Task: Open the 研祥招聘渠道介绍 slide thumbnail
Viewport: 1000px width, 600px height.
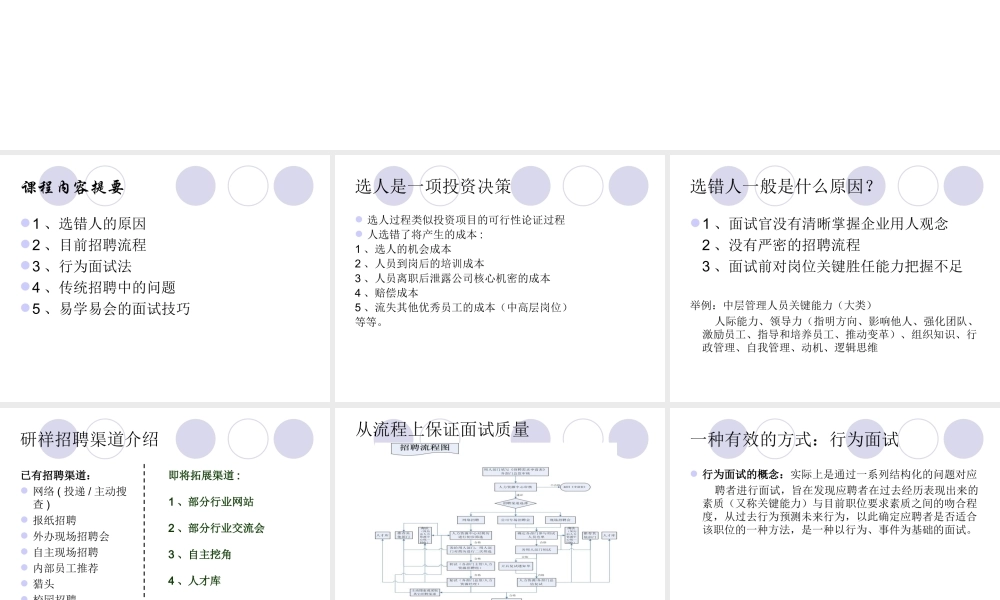Action: pos(165,504)
